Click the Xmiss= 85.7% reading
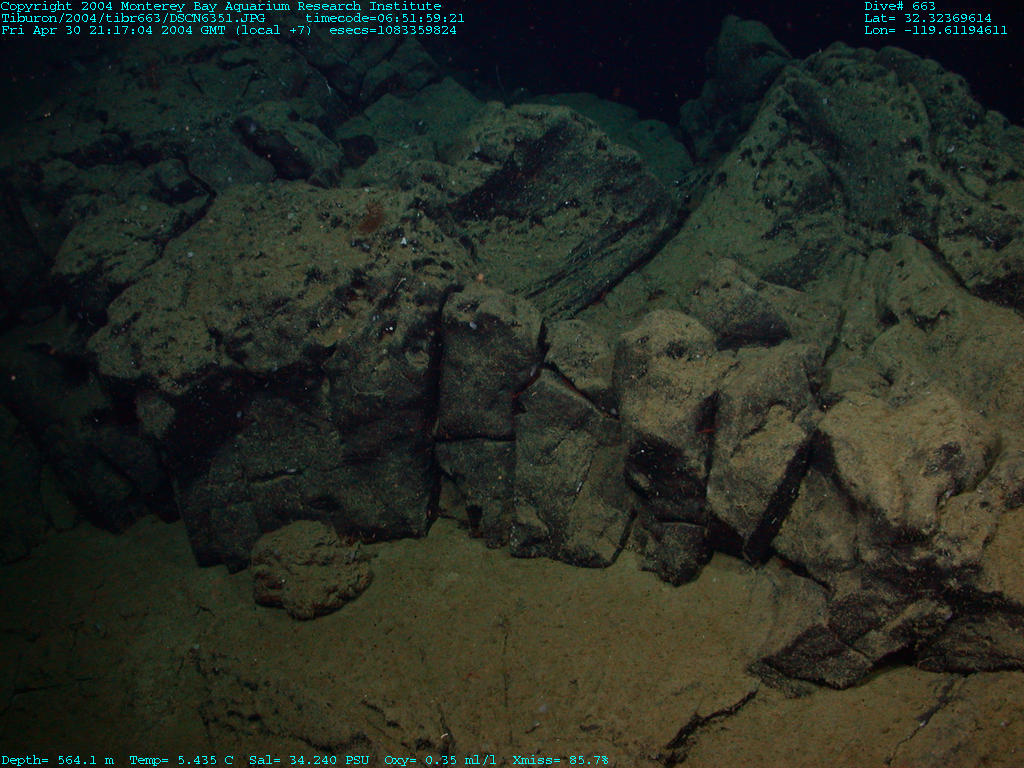This screenshot has height=768, width=1024. click(560, 760)
